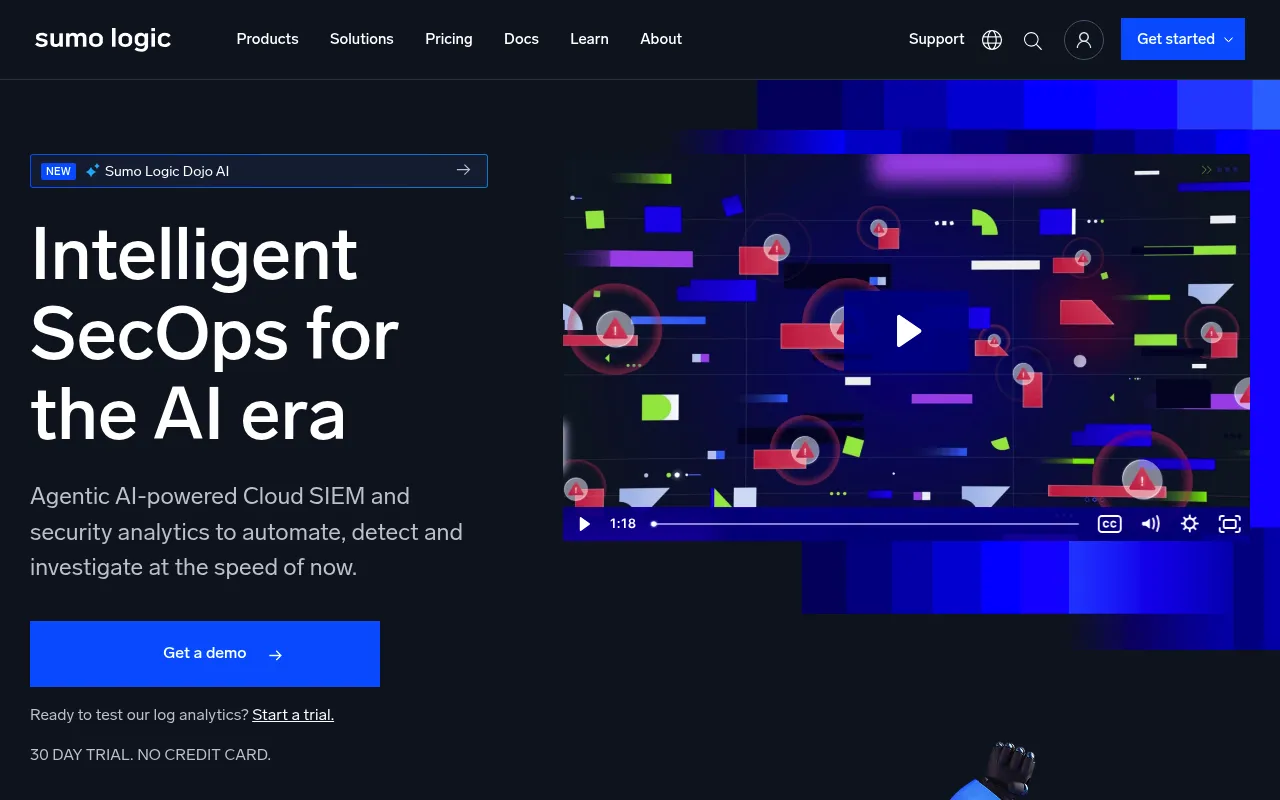Enter fullscreen video mode
The height and width of the screenshot is (800, 1280).
(x=1229, y=524)
